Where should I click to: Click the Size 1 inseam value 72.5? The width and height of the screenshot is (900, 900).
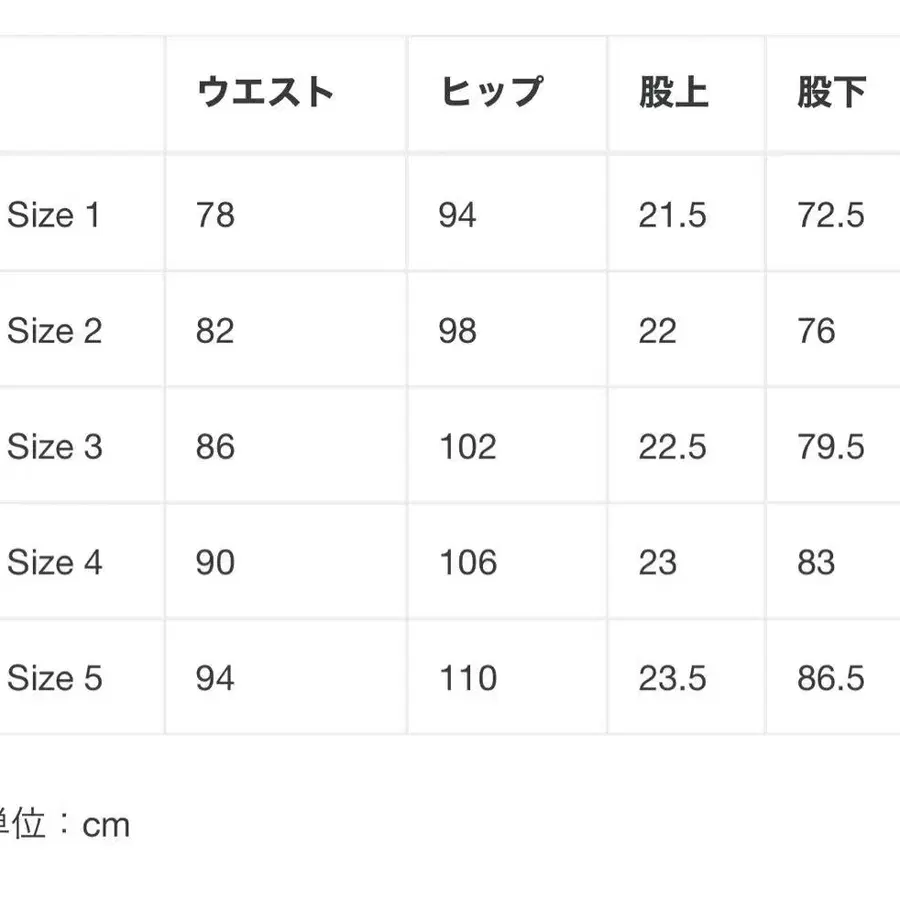click(x=830, y=215)
